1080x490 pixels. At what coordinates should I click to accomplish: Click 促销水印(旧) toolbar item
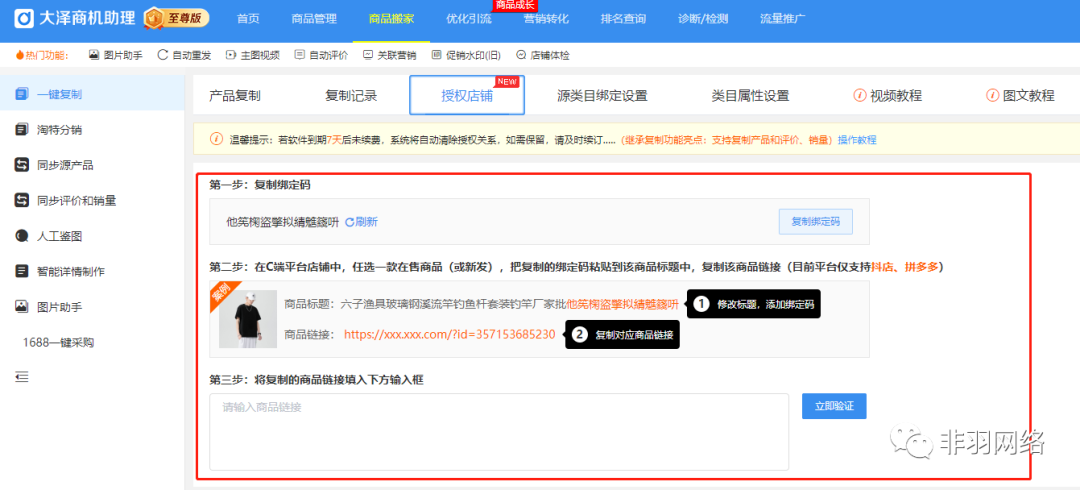click(x=437, y=55)
